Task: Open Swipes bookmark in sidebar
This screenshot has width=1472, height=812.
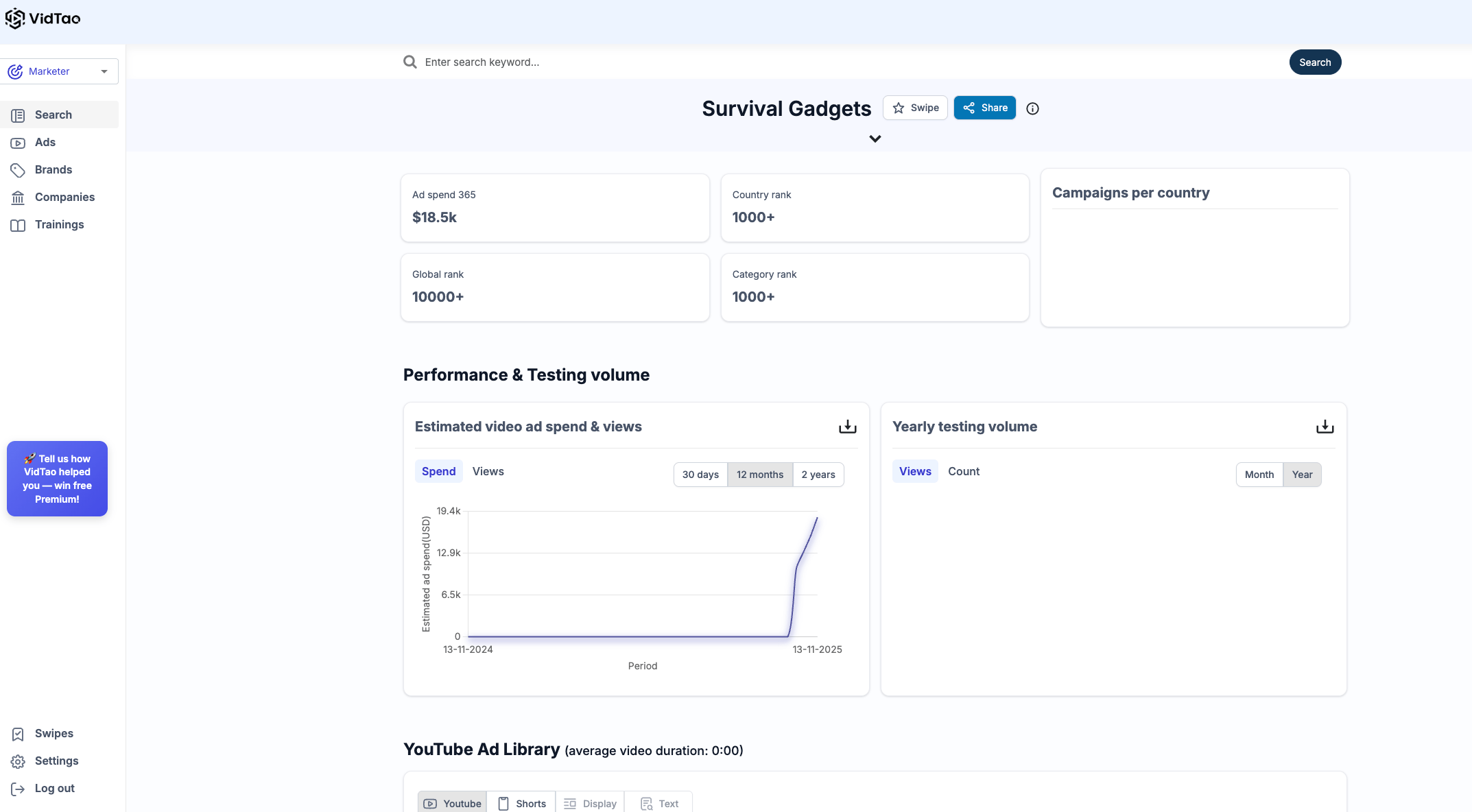Action: click(x=18, y=734)
